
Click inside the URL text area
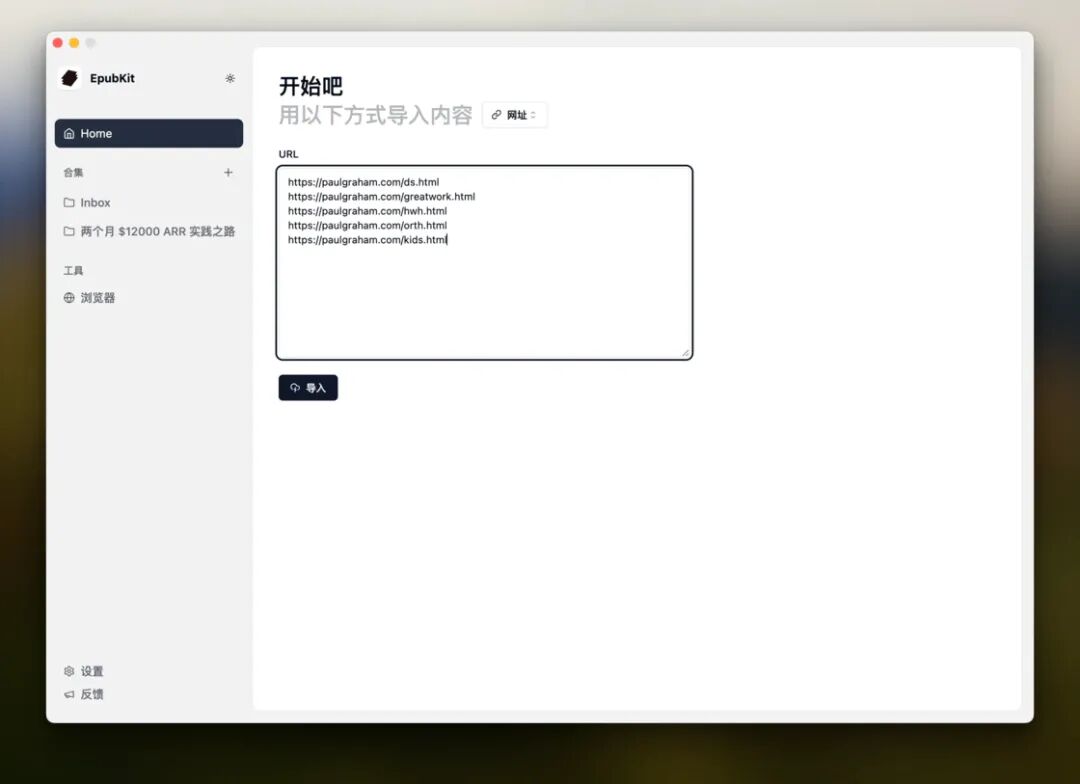click(484, 262)
